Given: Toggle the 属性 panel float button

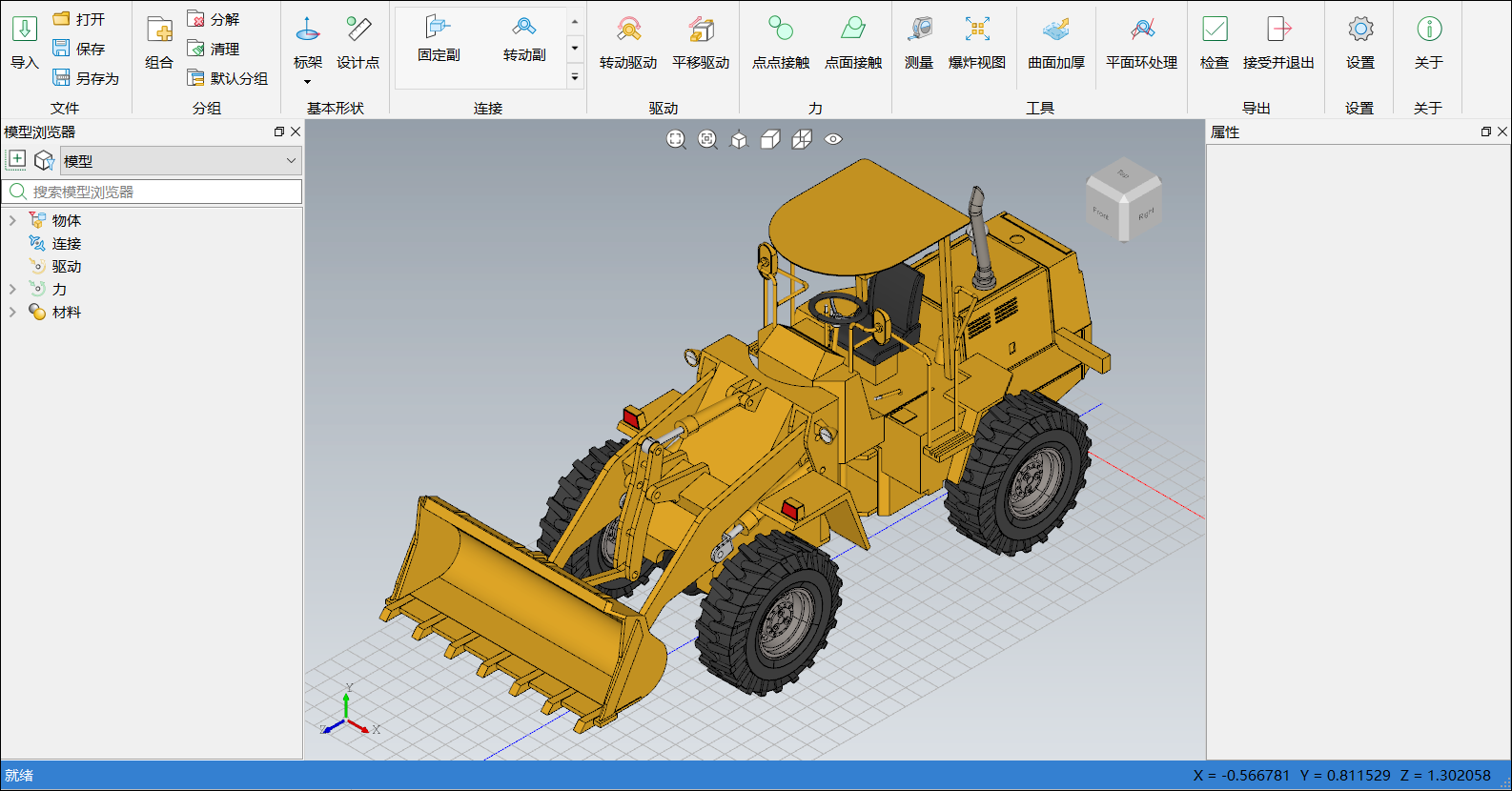Looking at the screenshot, I should [x=1485, y=132].
